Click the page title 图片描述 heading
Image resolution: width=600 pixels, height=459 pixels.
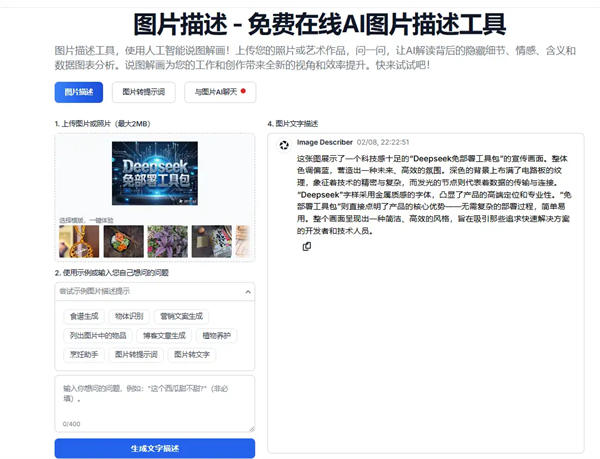pyautogui.click(x=320, y=24)
